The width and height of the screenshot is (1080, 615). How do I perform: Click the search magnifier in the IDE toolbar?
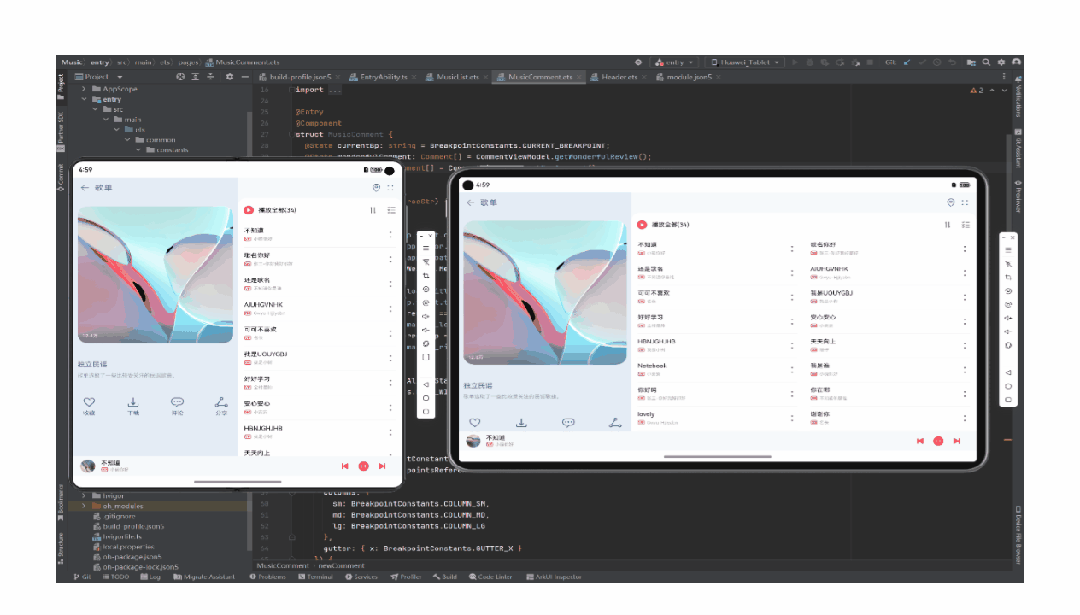coord(986,62)
